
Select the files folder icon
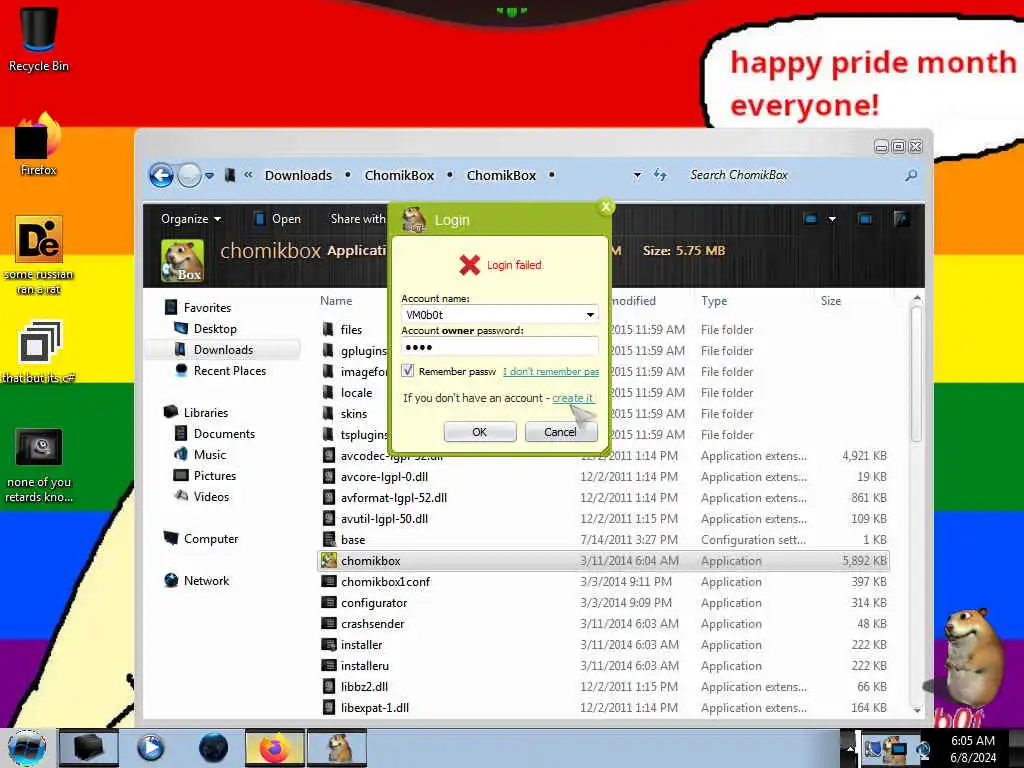[328, 330]
